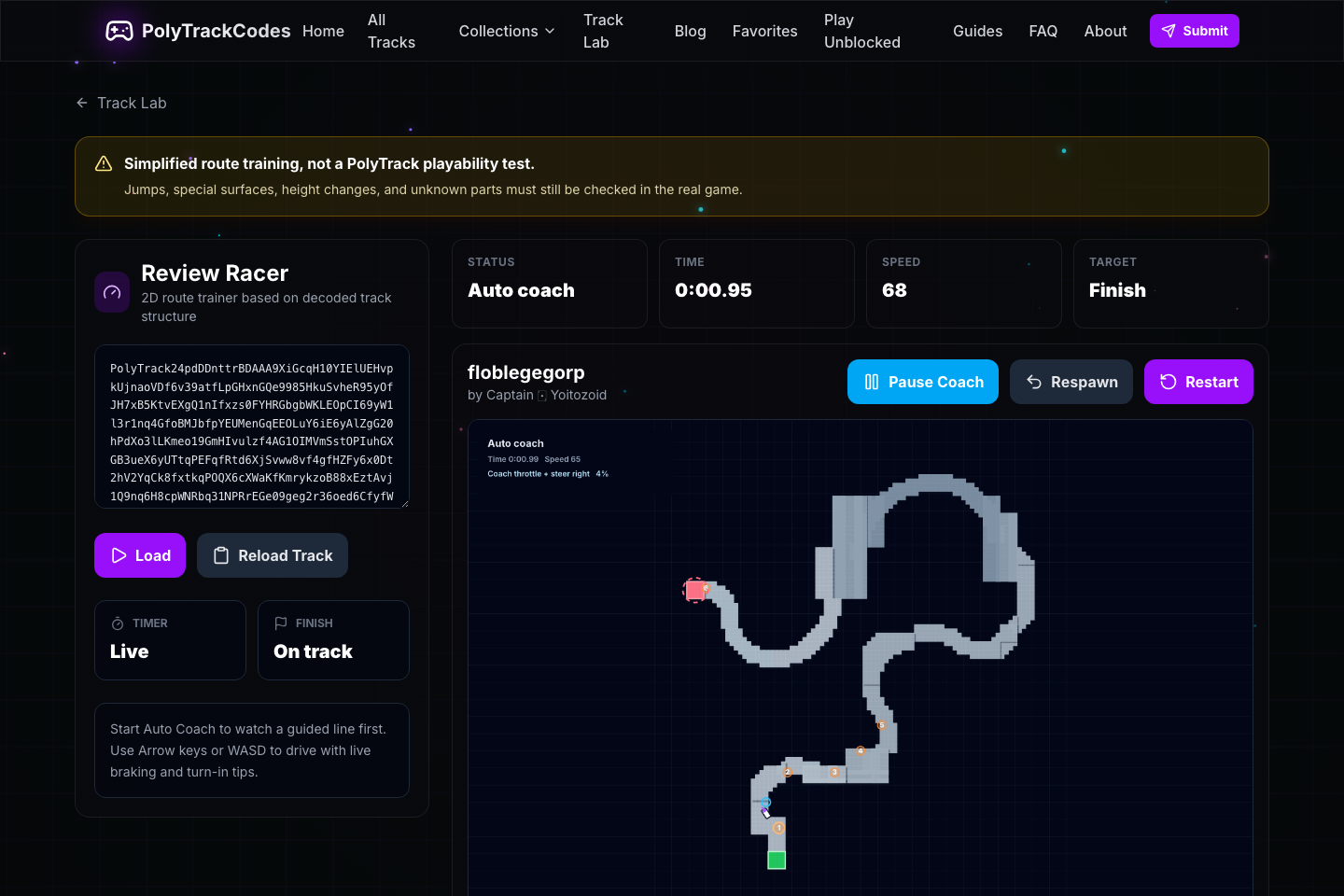1344x896 pixels.
Task: Open the Track Lab nav item
Action: click(x=603, y=31)
